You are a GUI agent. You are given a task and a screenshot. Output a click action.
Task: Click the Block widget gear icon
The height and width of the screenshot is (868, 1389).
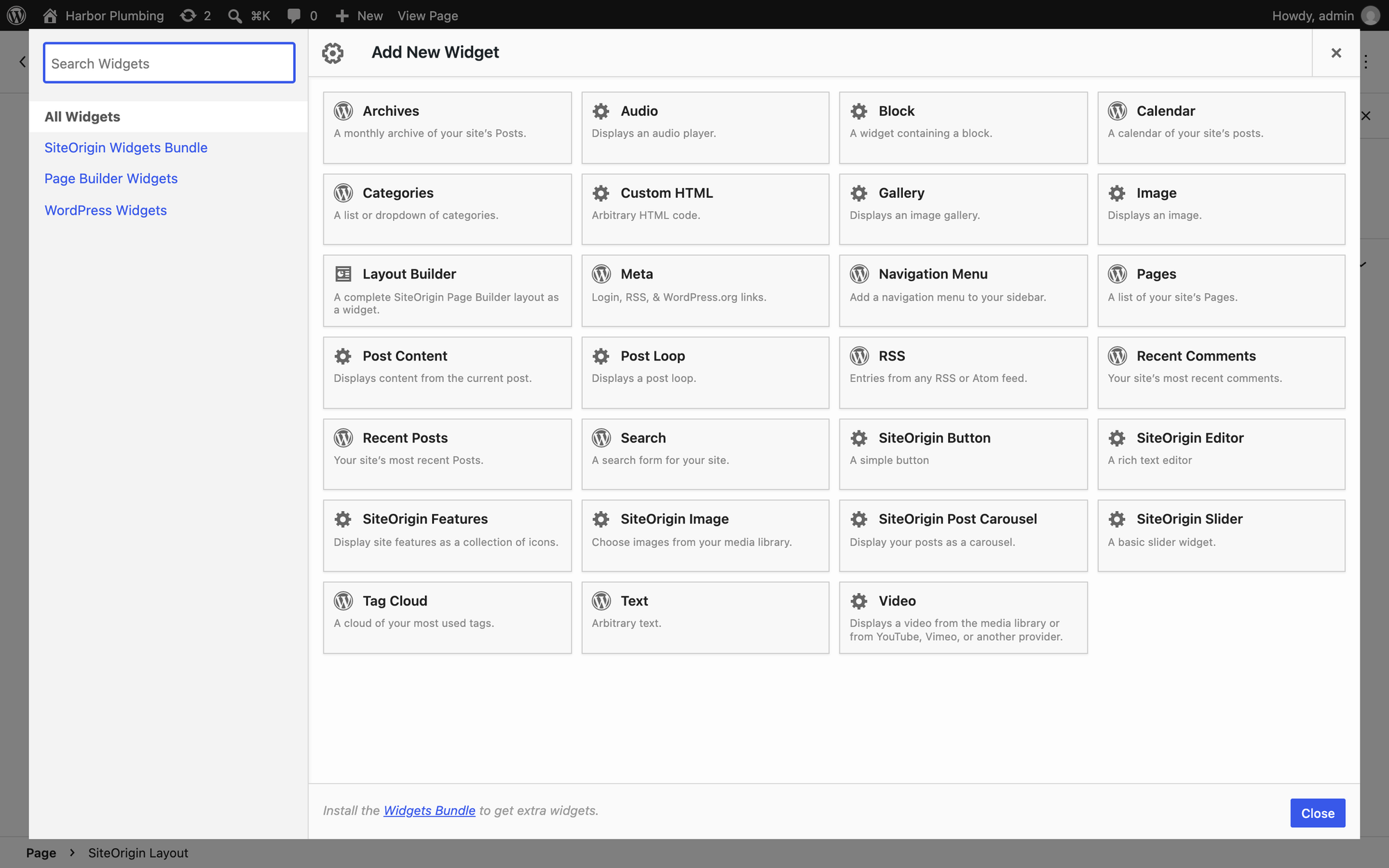click(x=859, y=111)
